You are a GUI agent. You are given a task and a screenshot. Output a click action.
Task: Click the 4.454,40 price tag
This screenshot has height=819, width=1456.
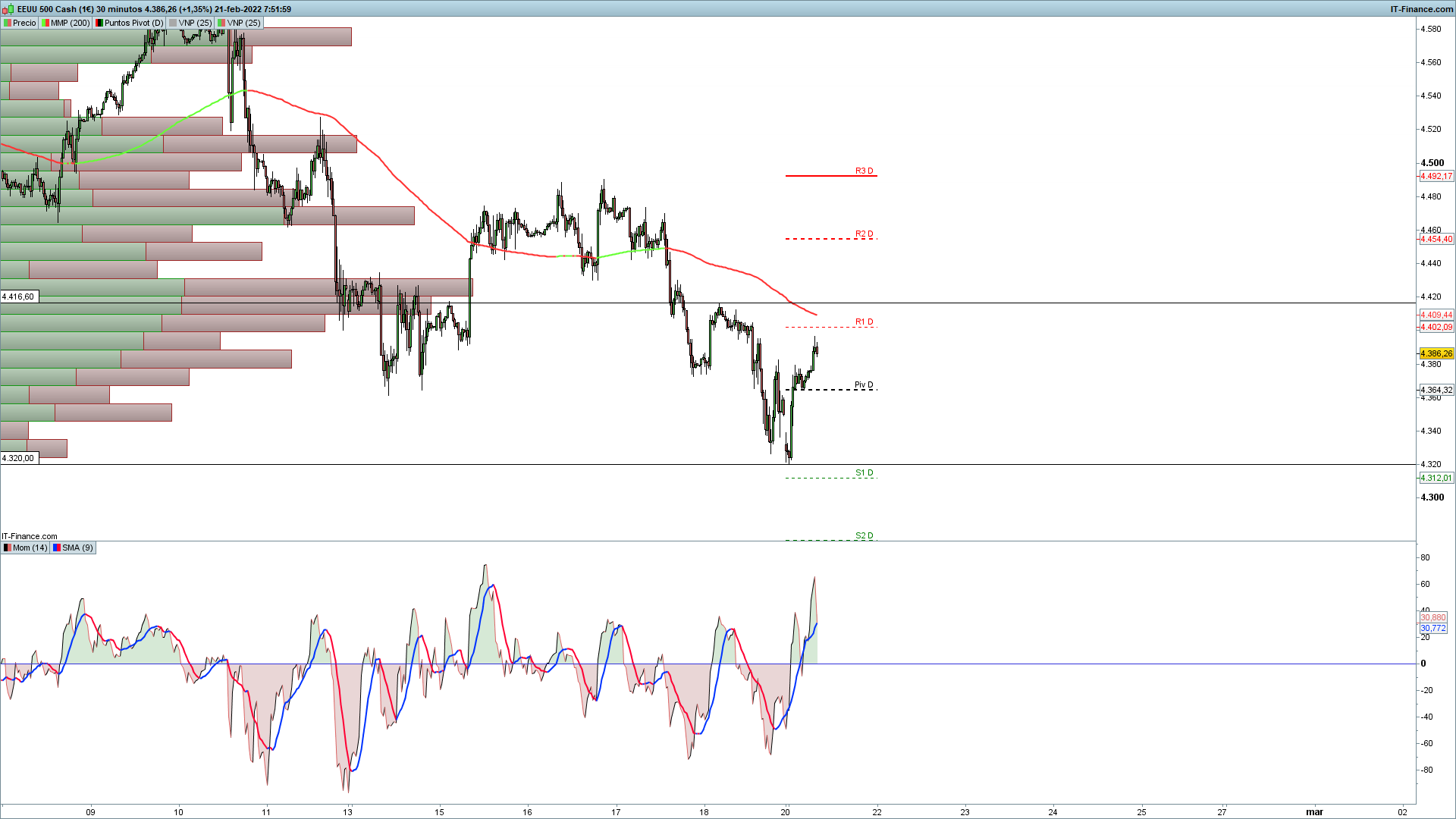tap(1436, 239)
